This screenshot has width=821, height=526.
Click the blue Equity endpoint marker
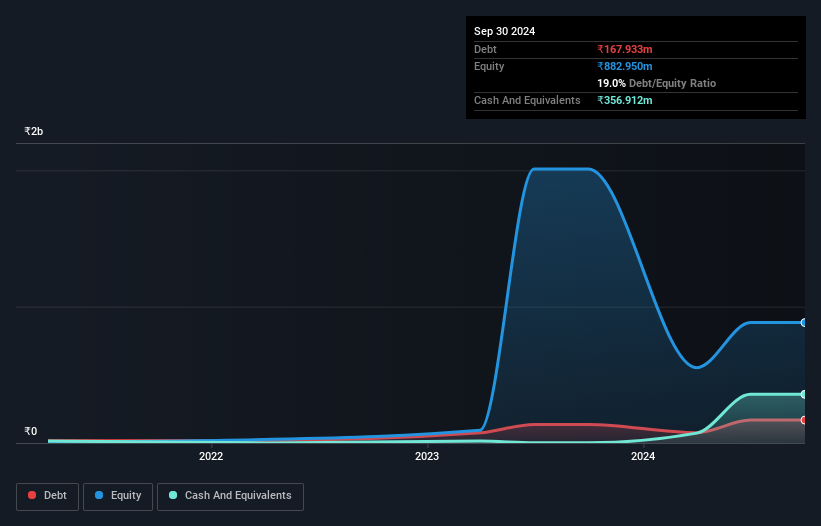pyautogui.click(x=804, y=323)
